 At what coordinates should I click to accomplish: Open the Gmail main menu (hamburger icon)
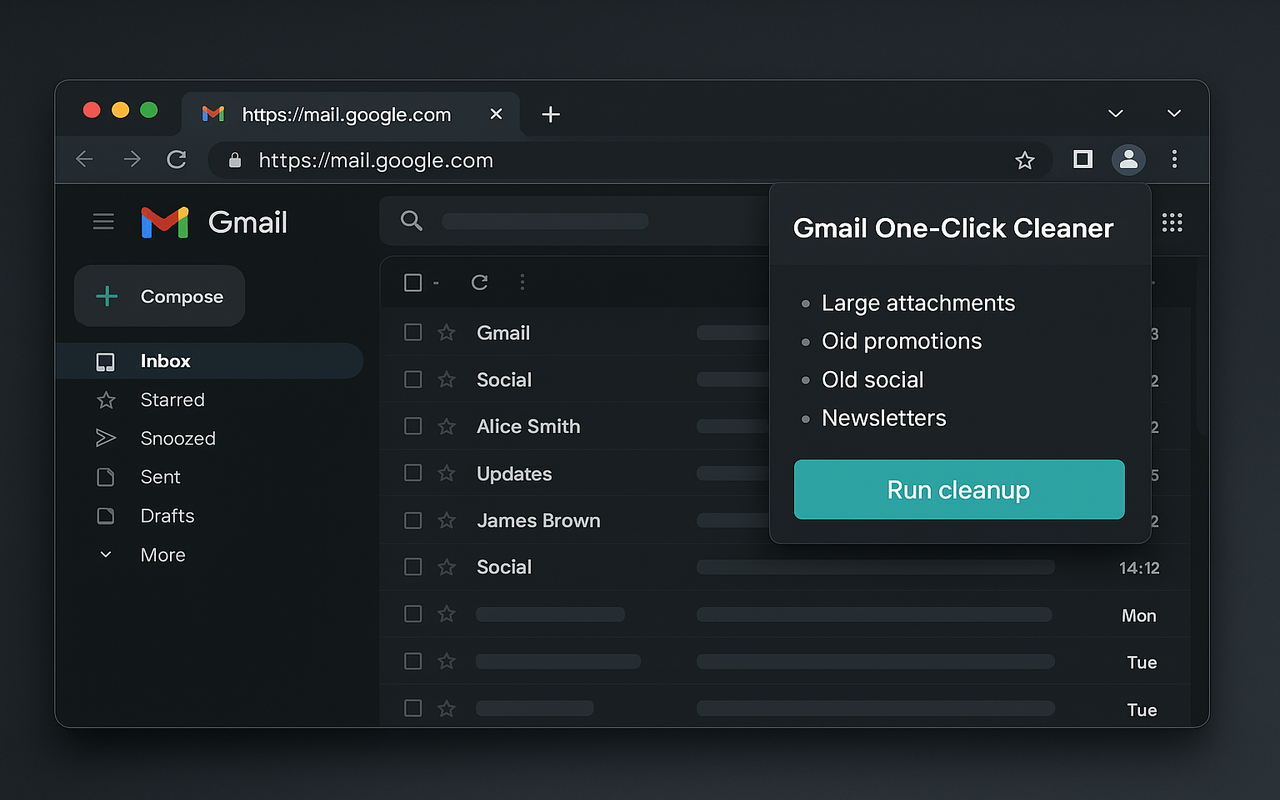tap(103, 221)
